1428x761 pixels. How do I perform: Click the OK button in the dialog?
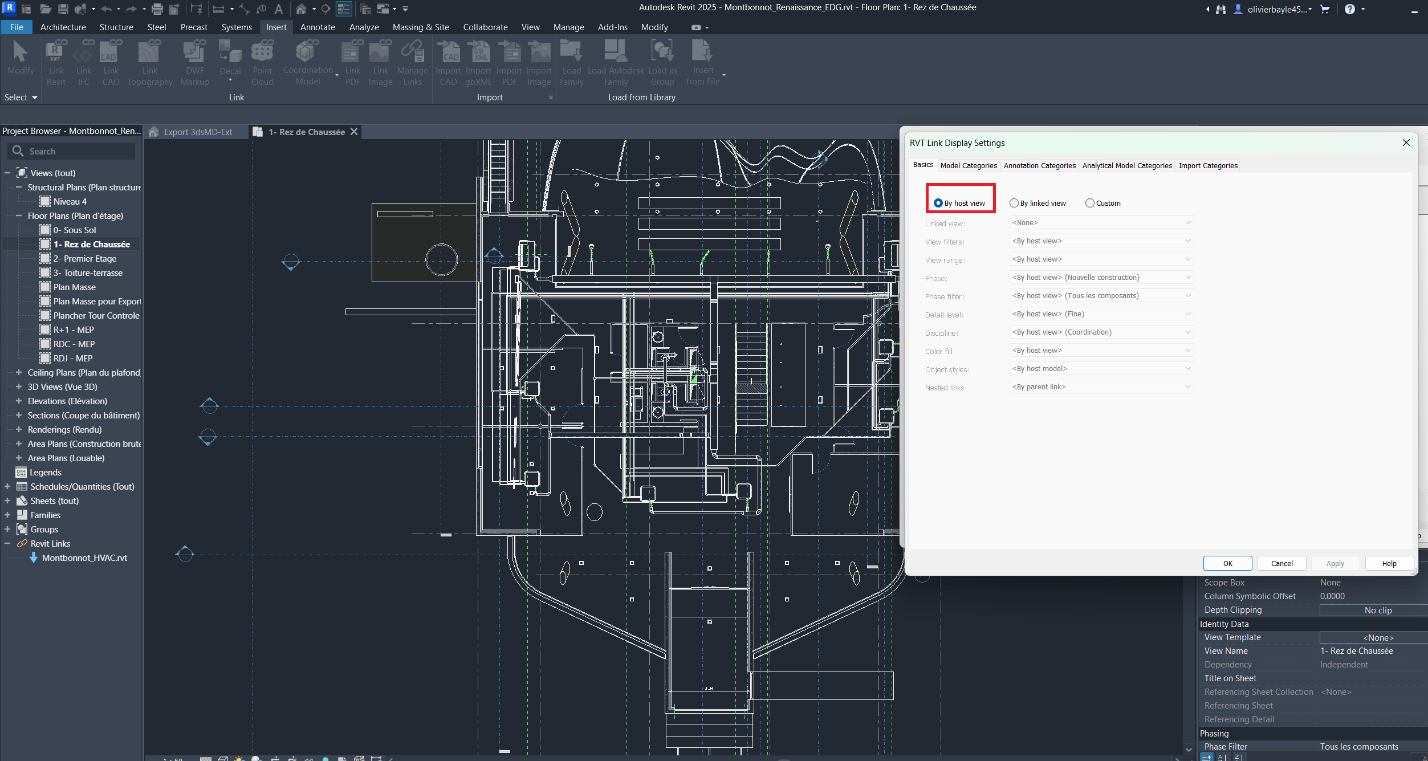[x=1227, y=563]
